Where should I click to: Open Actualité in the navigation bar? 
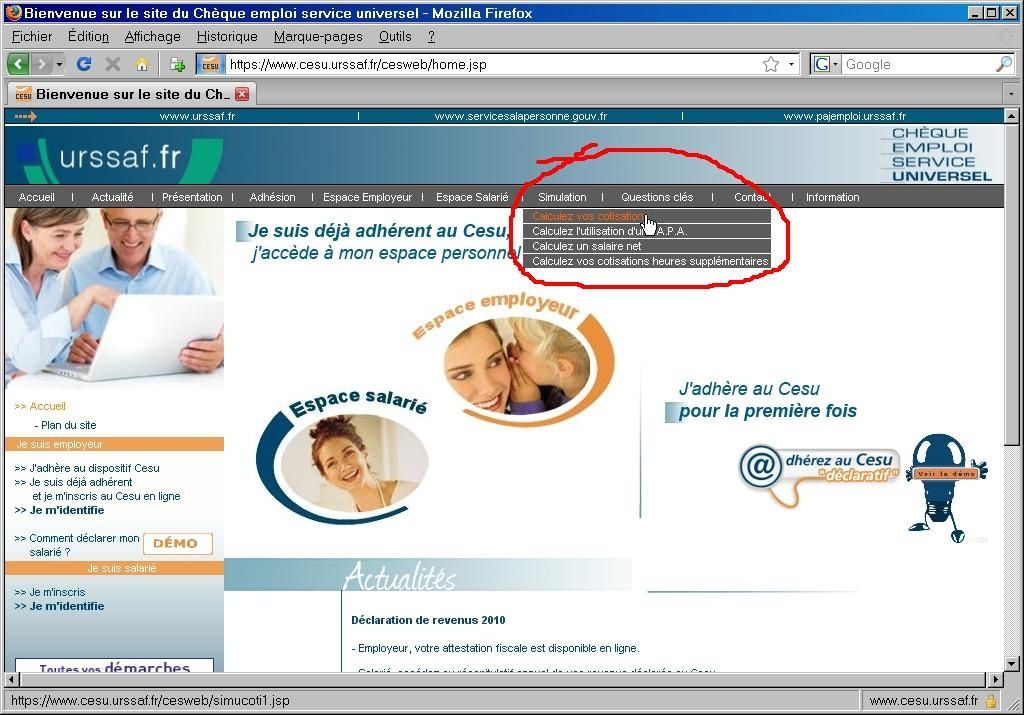pyautogui.click(x=112, y=197)
